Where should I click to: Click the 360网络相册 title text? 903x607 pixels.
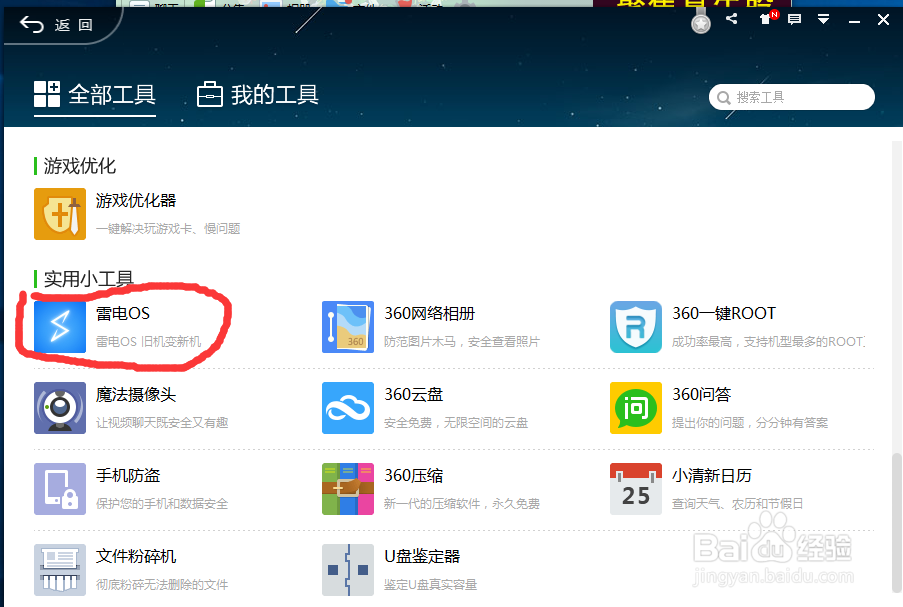[430, 313]
